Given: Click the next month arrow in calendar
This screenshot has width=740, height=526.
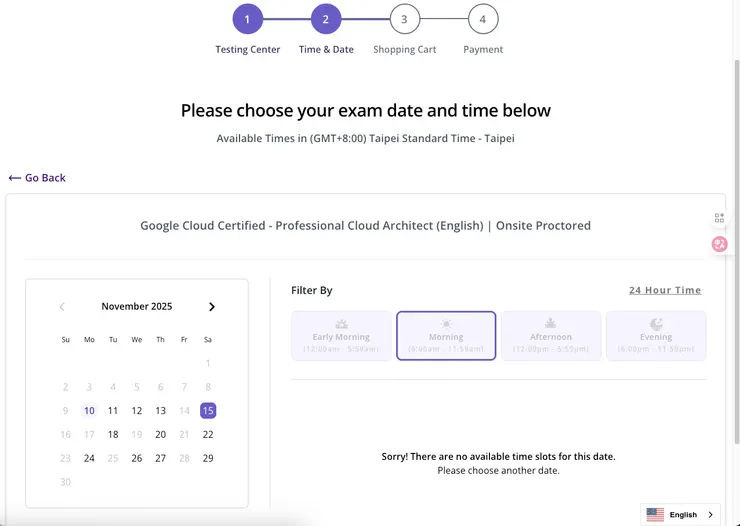Looking at the screenshot, I should pyautogui.click(x=211, y=307).
